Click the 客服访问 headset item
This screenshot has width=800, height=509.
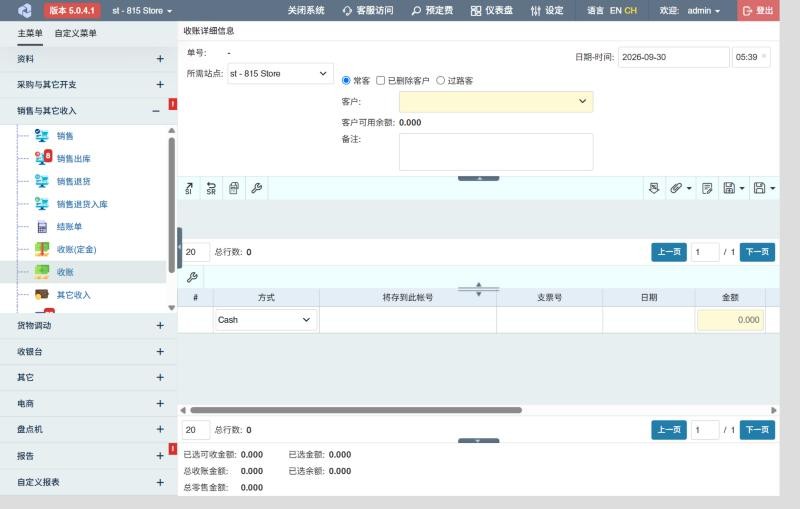[x=368, y=10]
